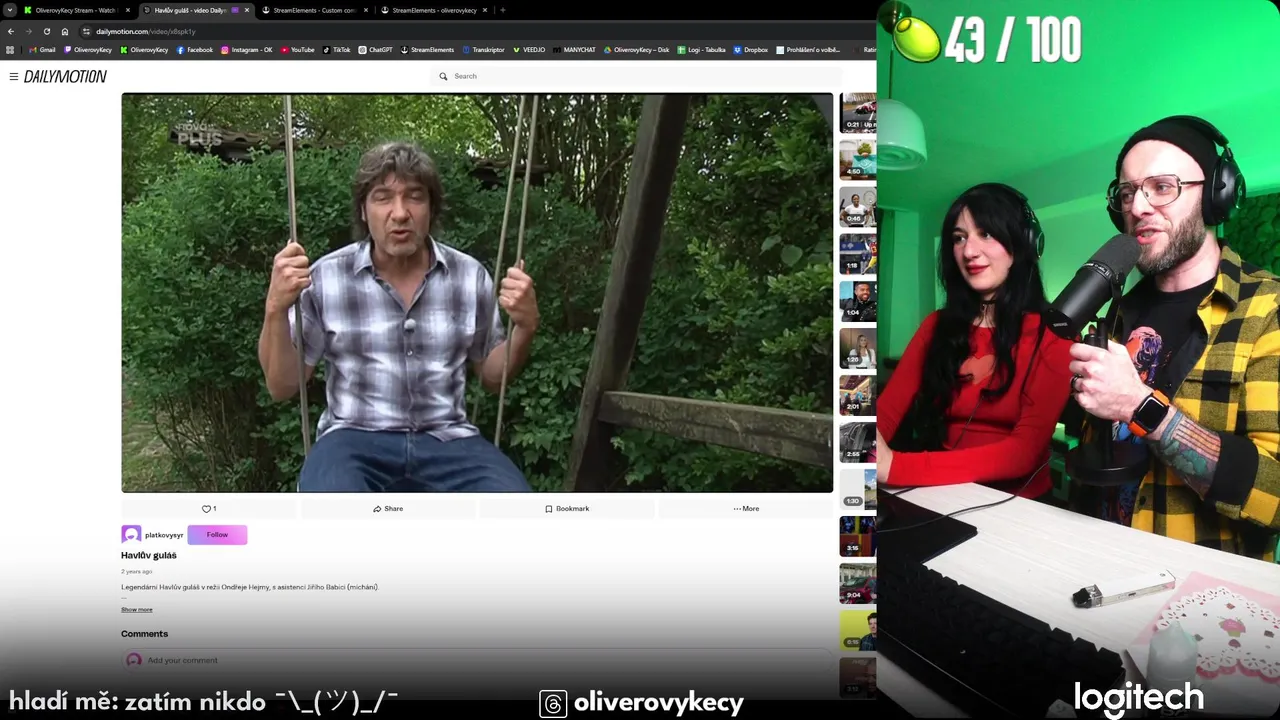The height and width of the screenshot is (720, 1280).
Task: Share the Havlův guláš video
Action: pyautogui.click(x=388, y=509)
